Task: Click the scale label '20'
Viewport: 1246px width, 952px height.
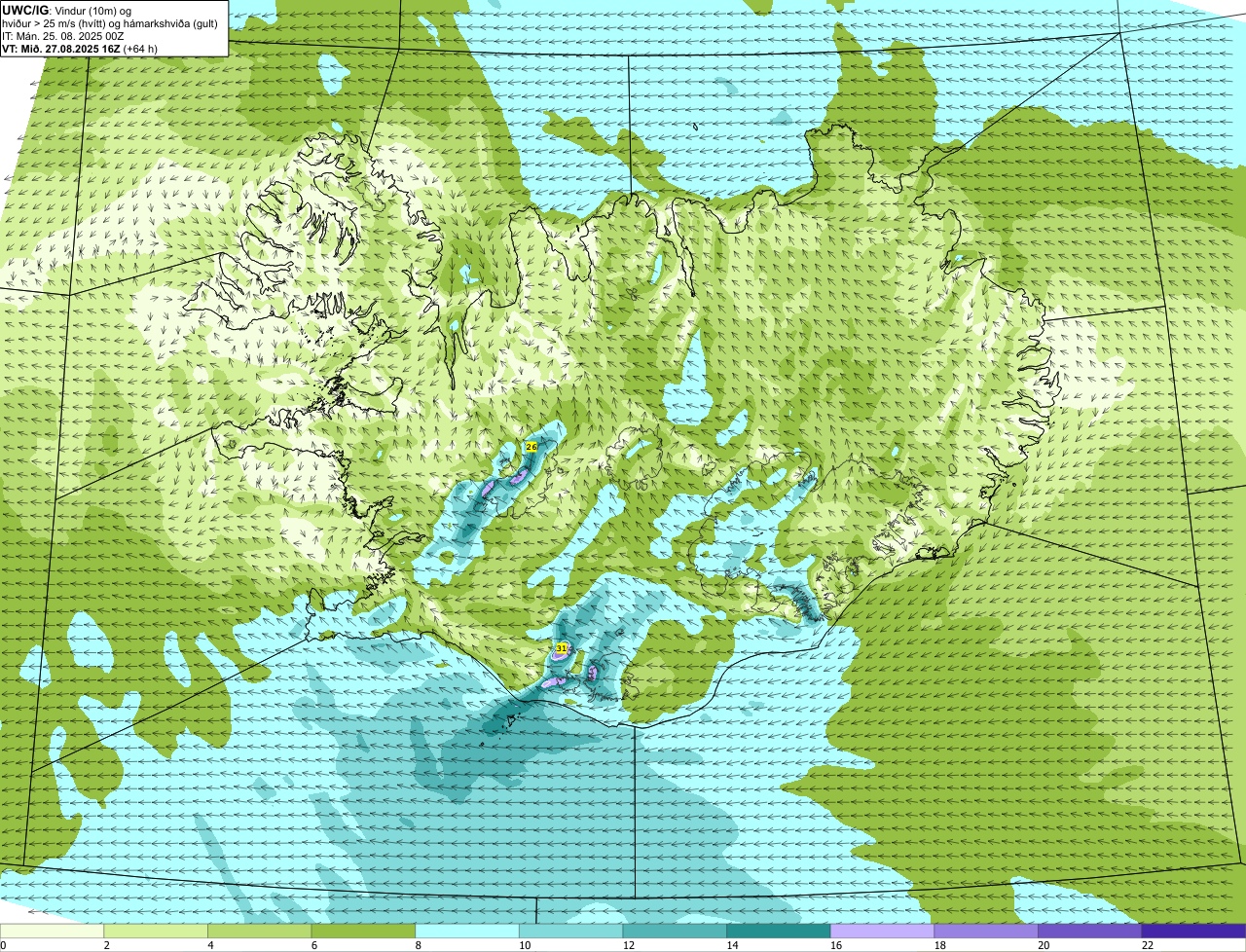Action: pyautogui.click(x=1044, y=944)
